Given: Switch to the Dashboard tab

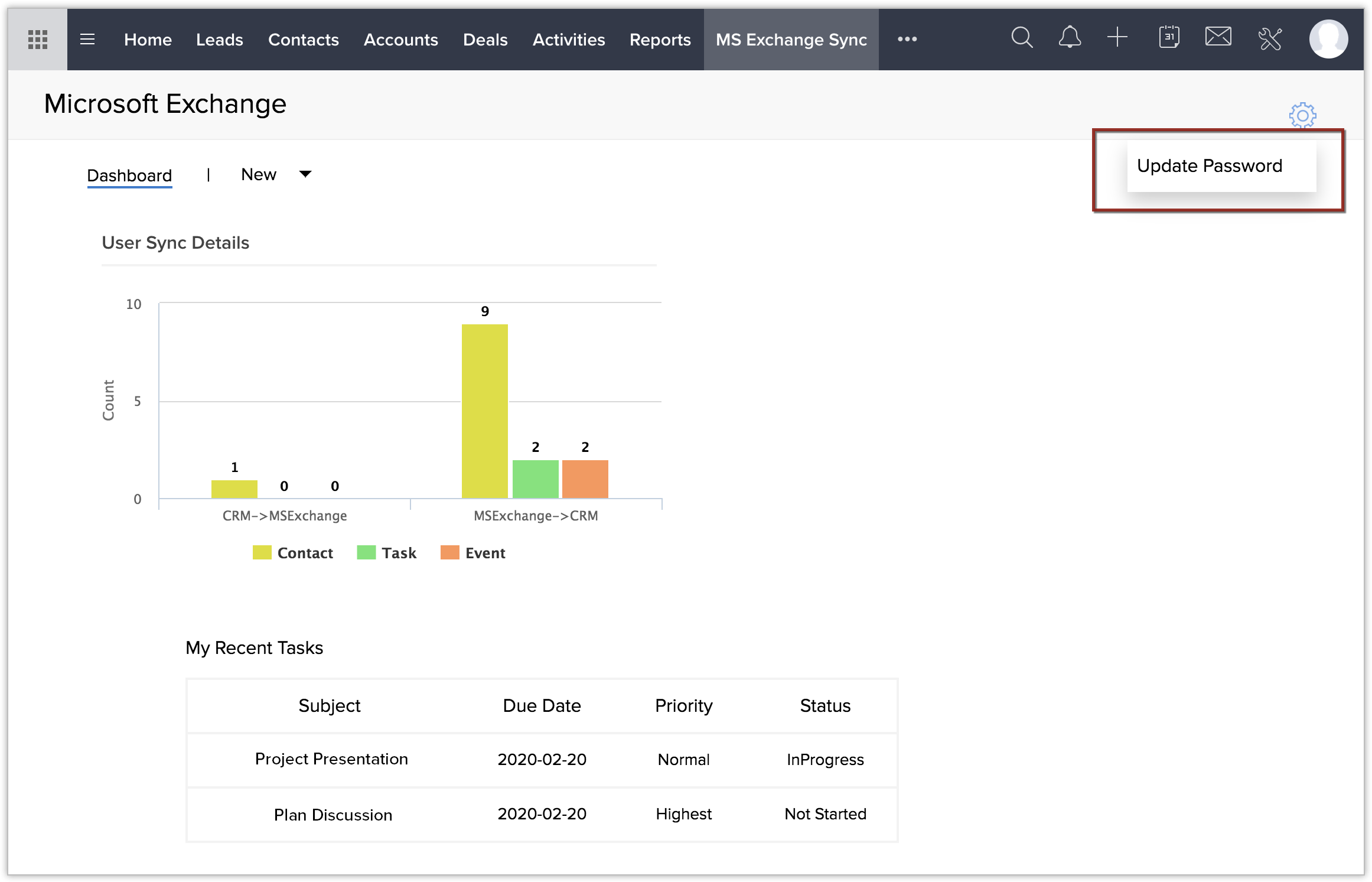Looking at the screenshot, I should click(129, 175).
